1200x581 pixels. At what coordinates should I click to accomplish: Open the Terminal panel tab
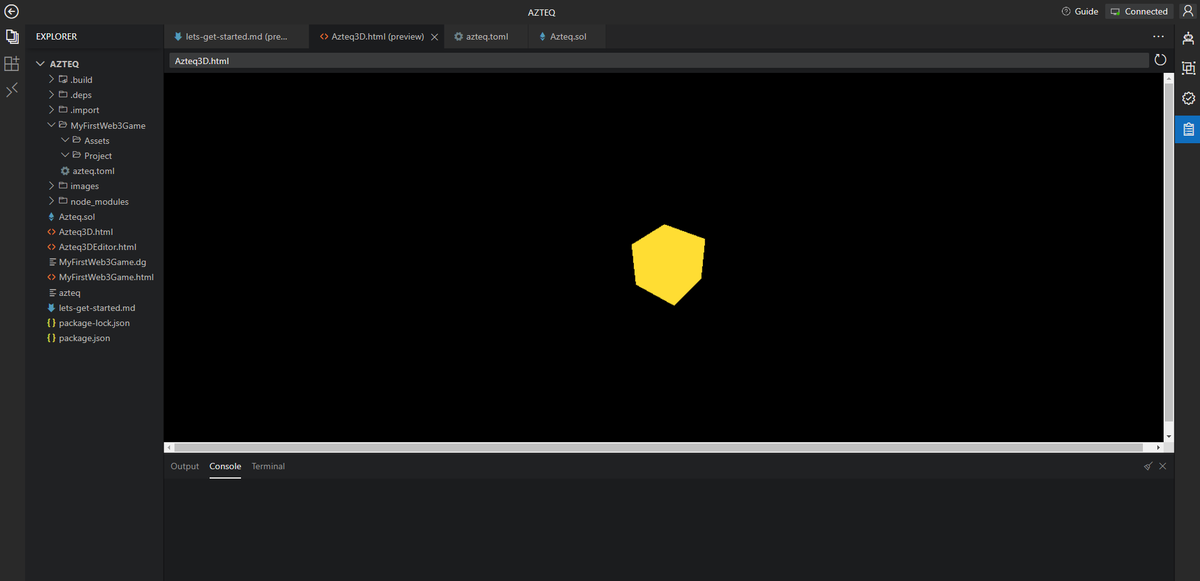tap(268, 466)
